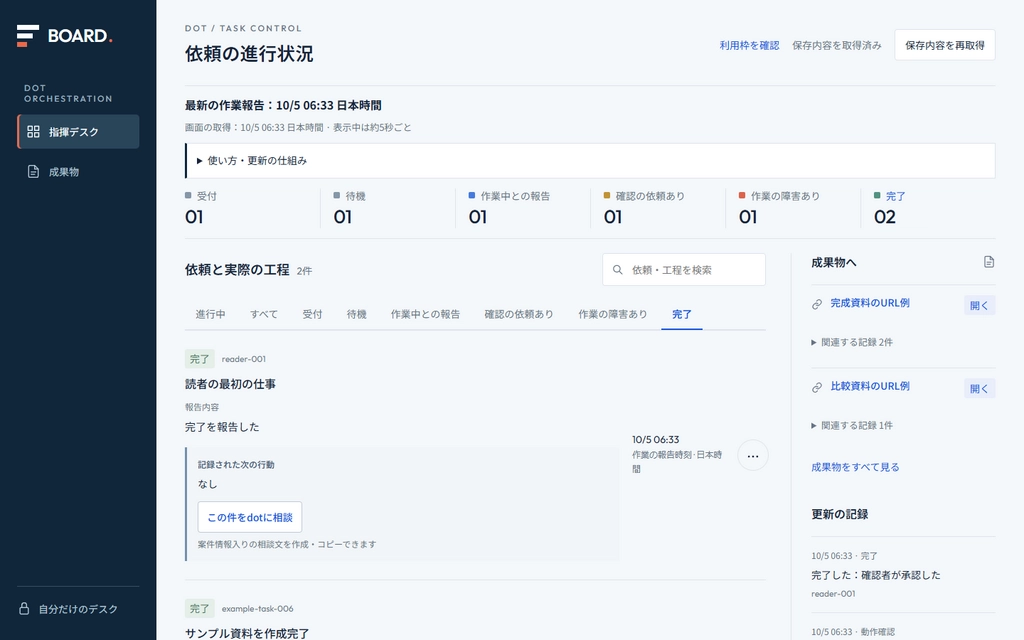Open 指揮デスク in the sidebar

point(78,132)
